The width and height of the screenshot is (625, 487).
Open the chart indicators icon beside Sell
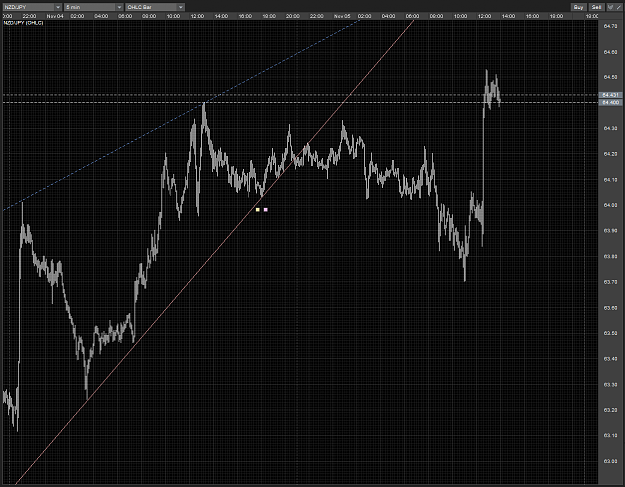[610, 7]
